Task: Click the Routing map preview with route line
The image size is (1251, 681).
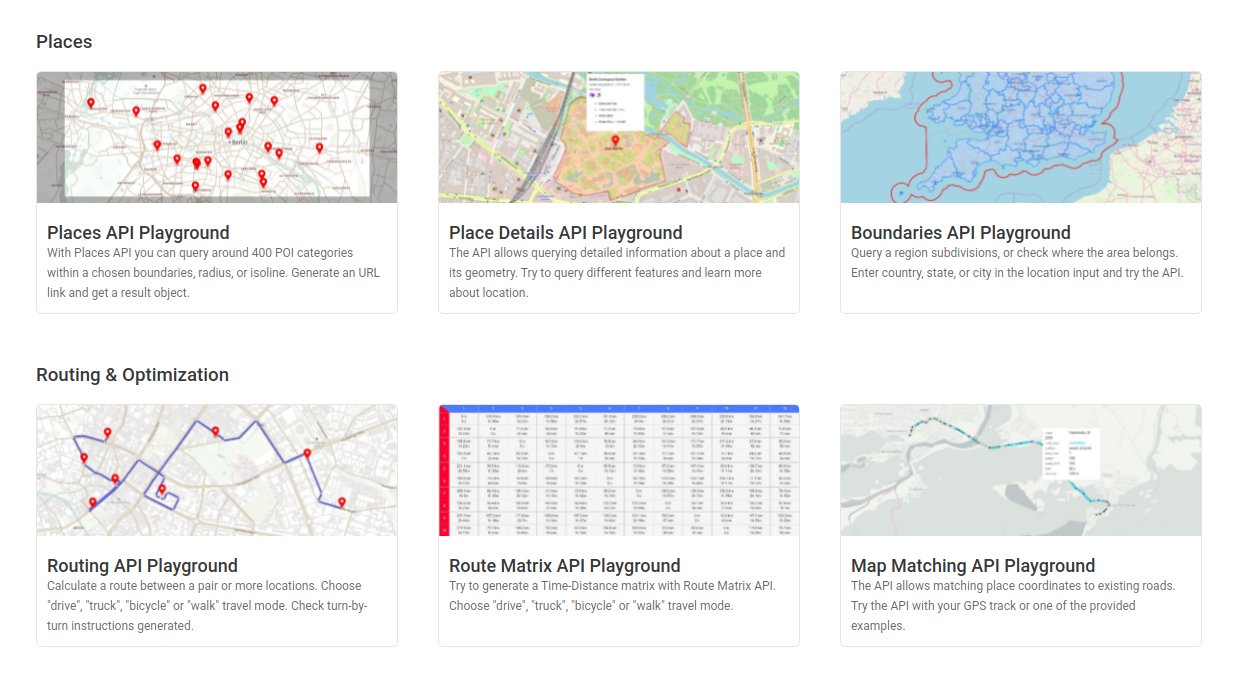Action: 216,470
